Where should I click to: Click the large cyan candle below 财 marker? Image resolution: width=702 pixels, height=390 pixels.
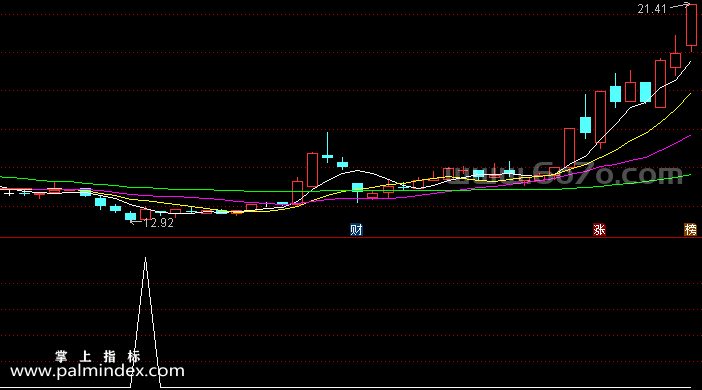click(x=357, y=187)
